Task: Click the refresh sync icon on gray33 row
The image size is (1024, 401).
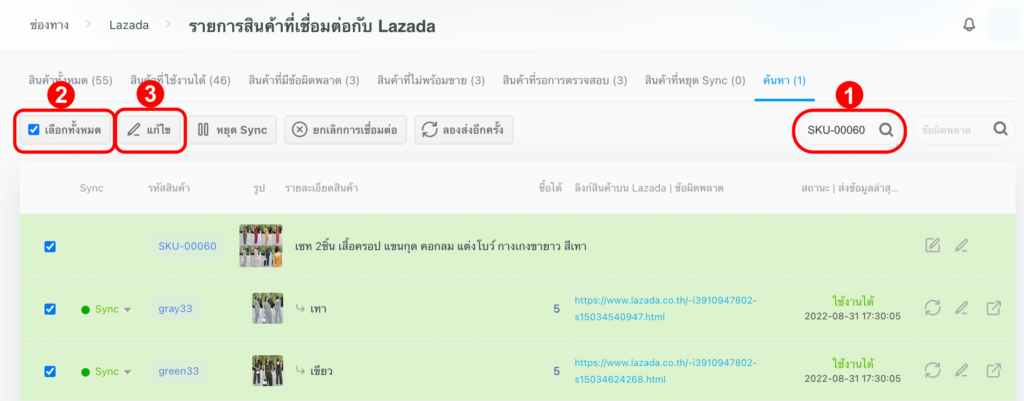Action: (x=933, y=308)
